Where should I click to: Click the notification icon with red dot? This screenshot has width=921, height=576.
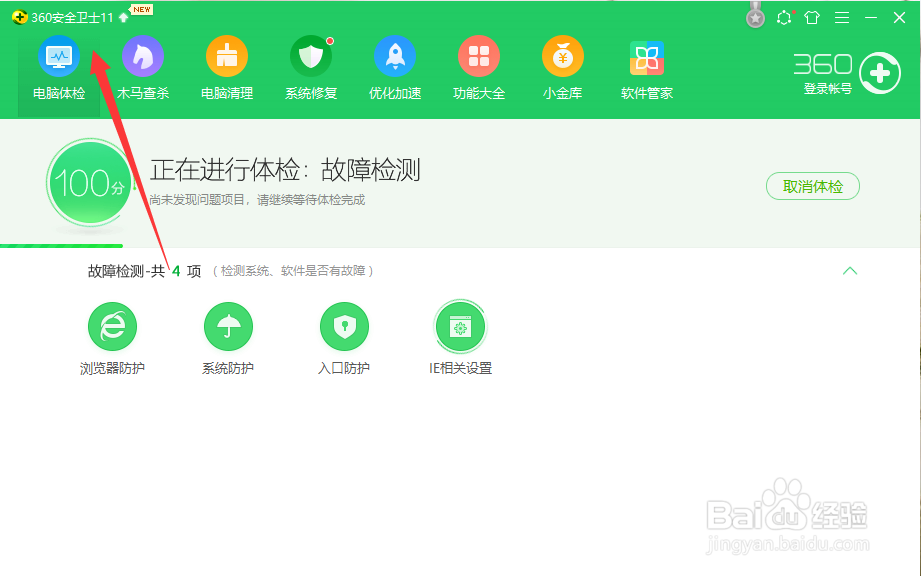point(784,18)
